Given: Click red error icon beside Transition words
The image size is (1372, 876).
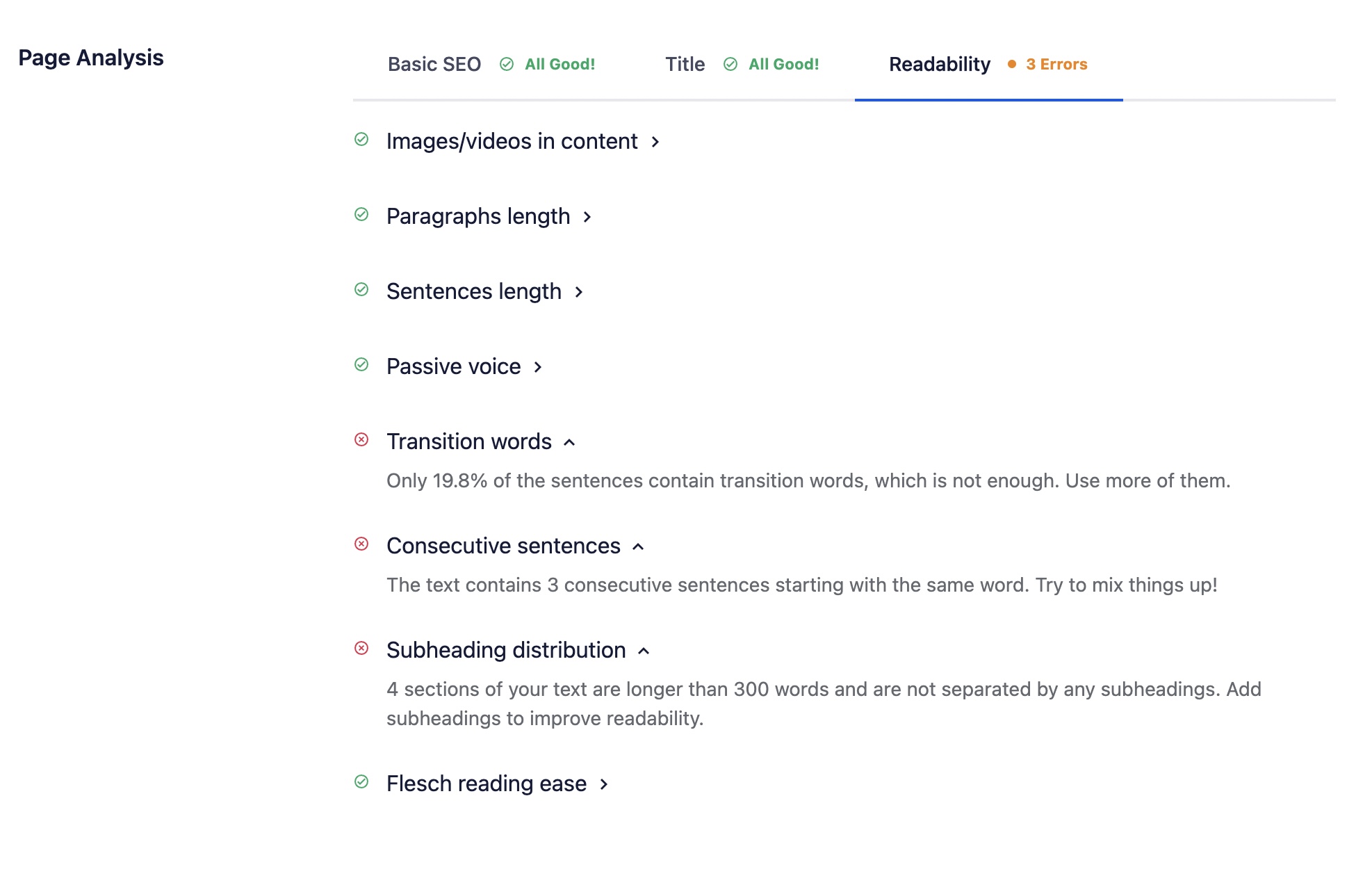Looking at the screenshot, I should point(361,440).
